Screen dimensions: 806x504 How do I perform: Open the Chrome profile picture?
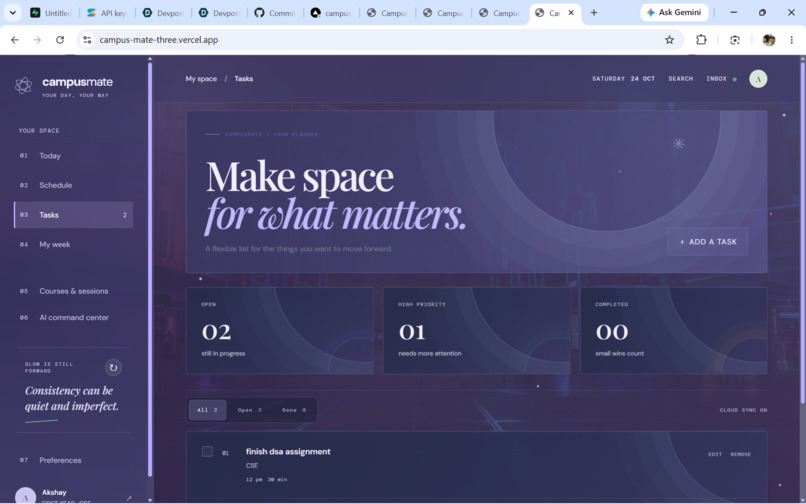tap(768, 40)
